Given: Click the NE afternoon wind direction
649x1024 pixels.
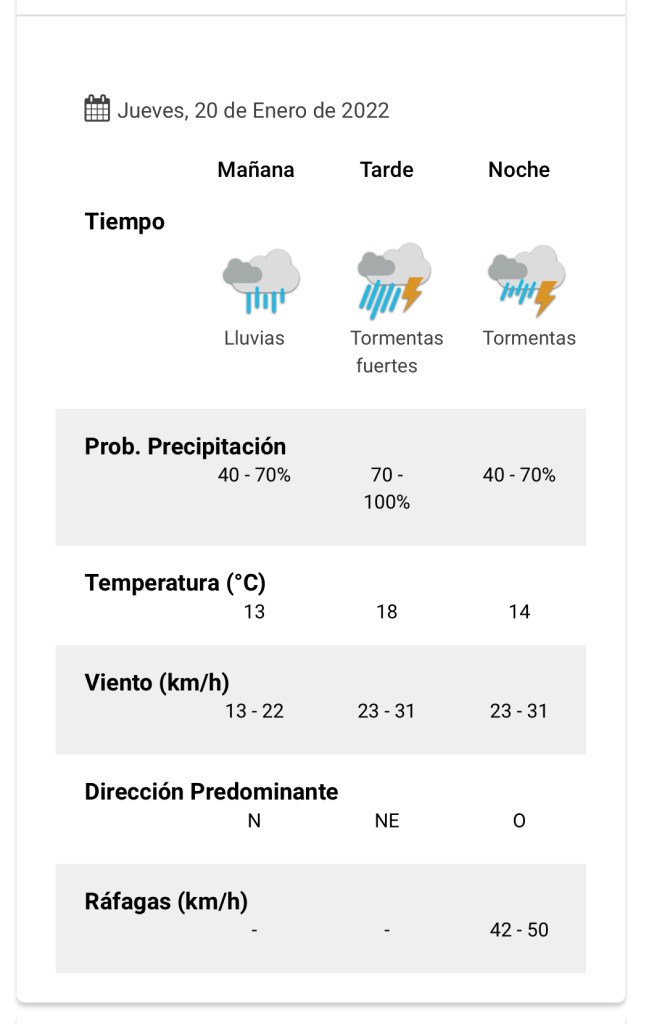Looking at the screenshot, I should [x=387, y=821].
